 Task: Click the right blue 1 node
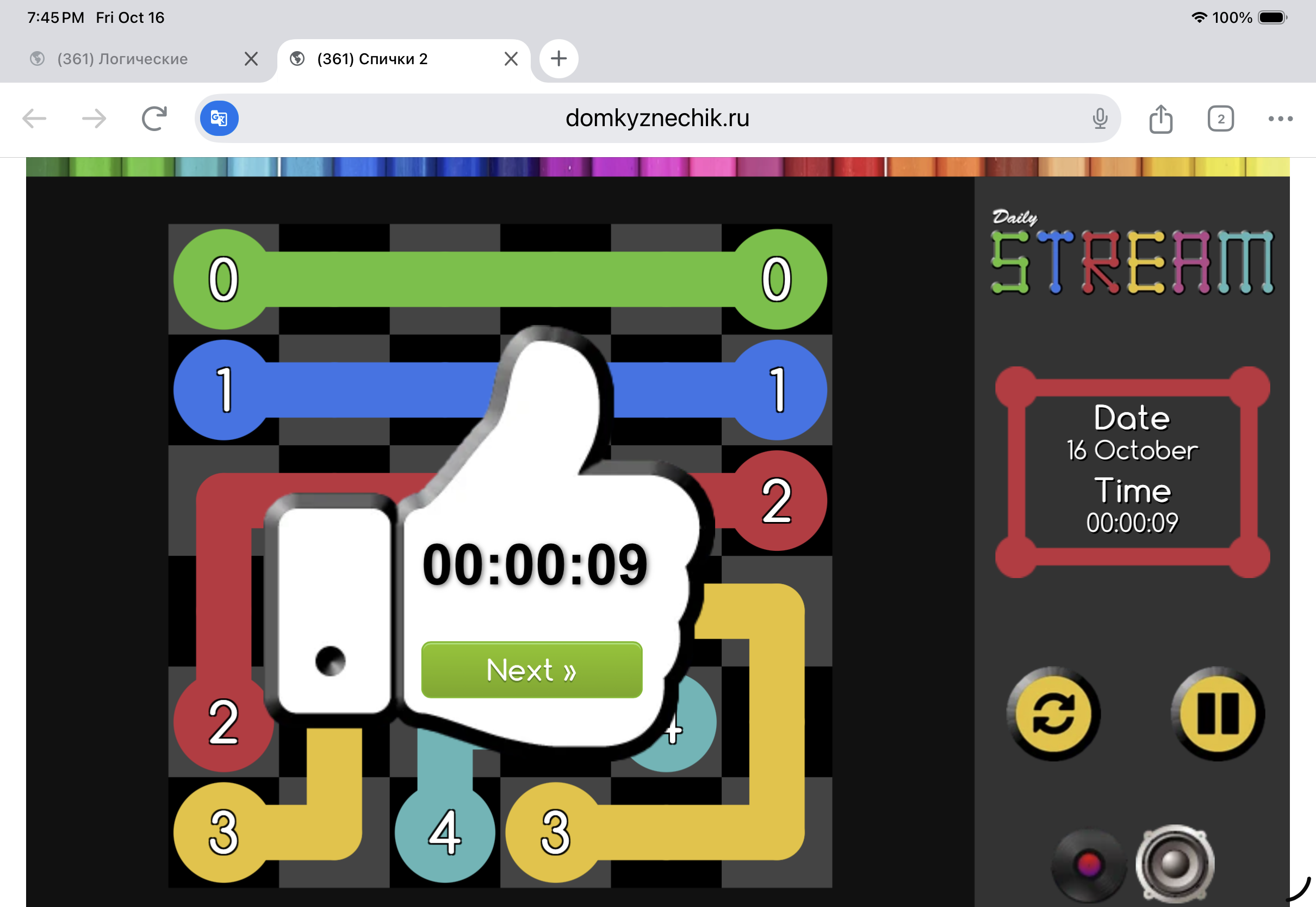pyautogui.click(x=777, y=390)
